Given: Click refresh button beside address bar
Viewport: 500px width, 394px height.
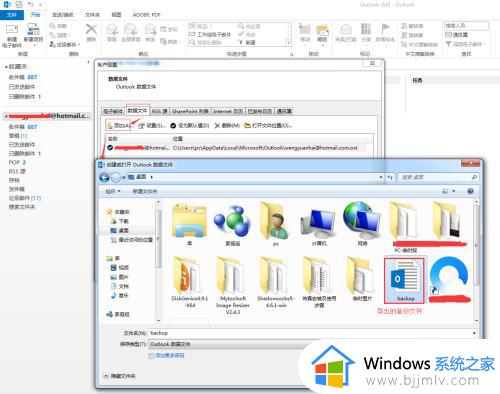Looking at the screenshot, I should pos(391,177).
